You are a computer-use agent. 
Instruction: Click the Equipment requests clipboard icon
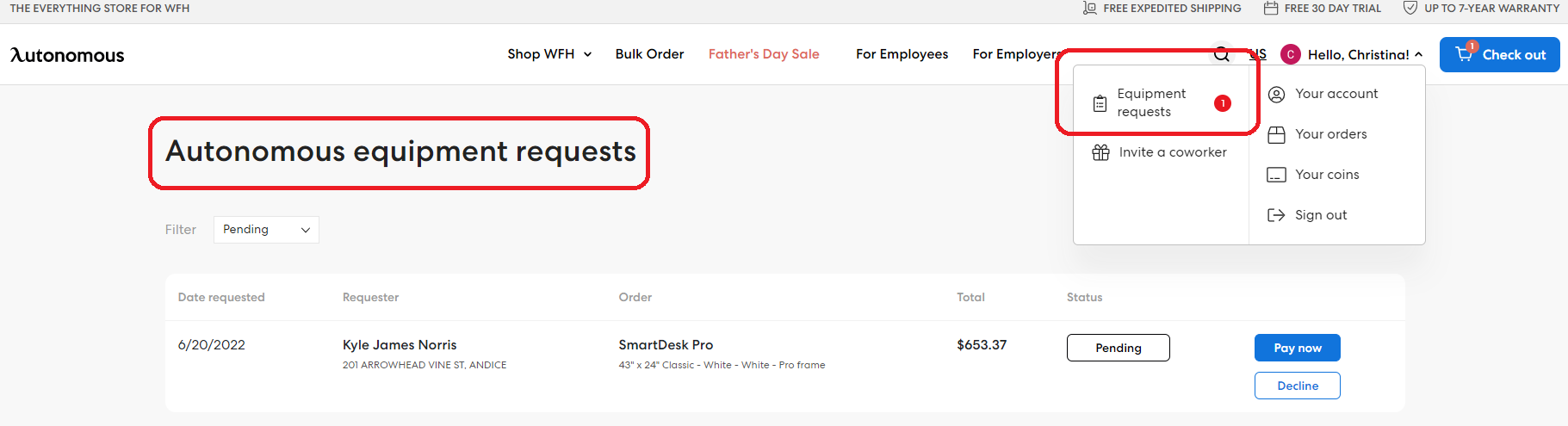coord(1100,103)
